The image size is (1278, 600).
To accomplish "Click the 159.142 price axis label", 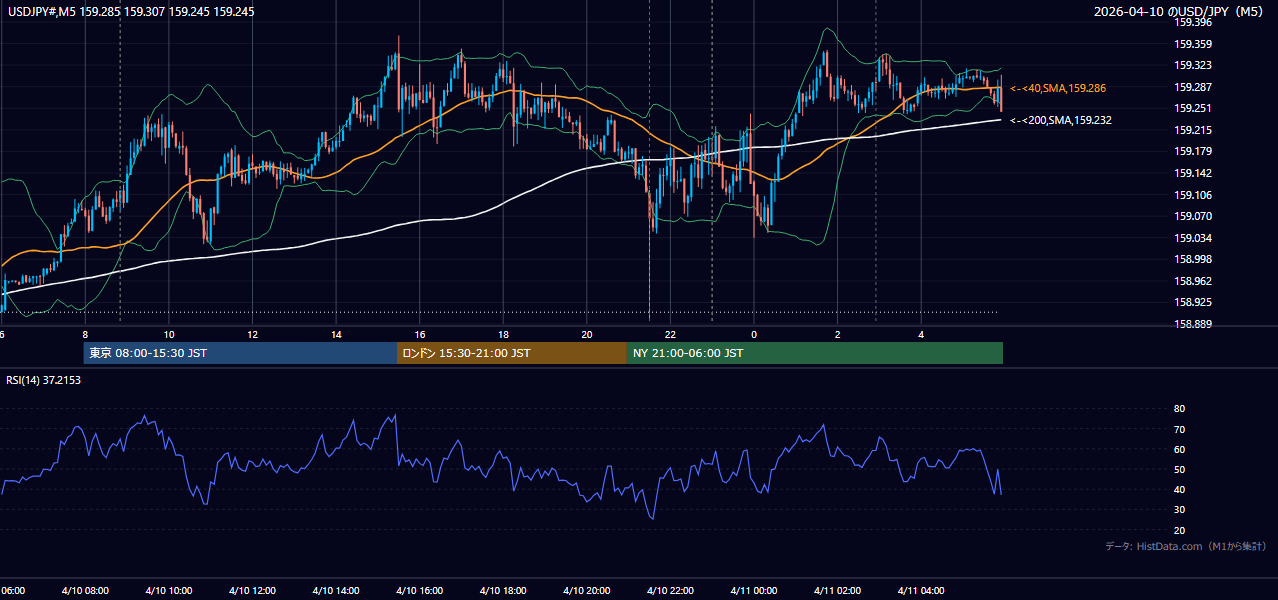I will coord(1192,173).
